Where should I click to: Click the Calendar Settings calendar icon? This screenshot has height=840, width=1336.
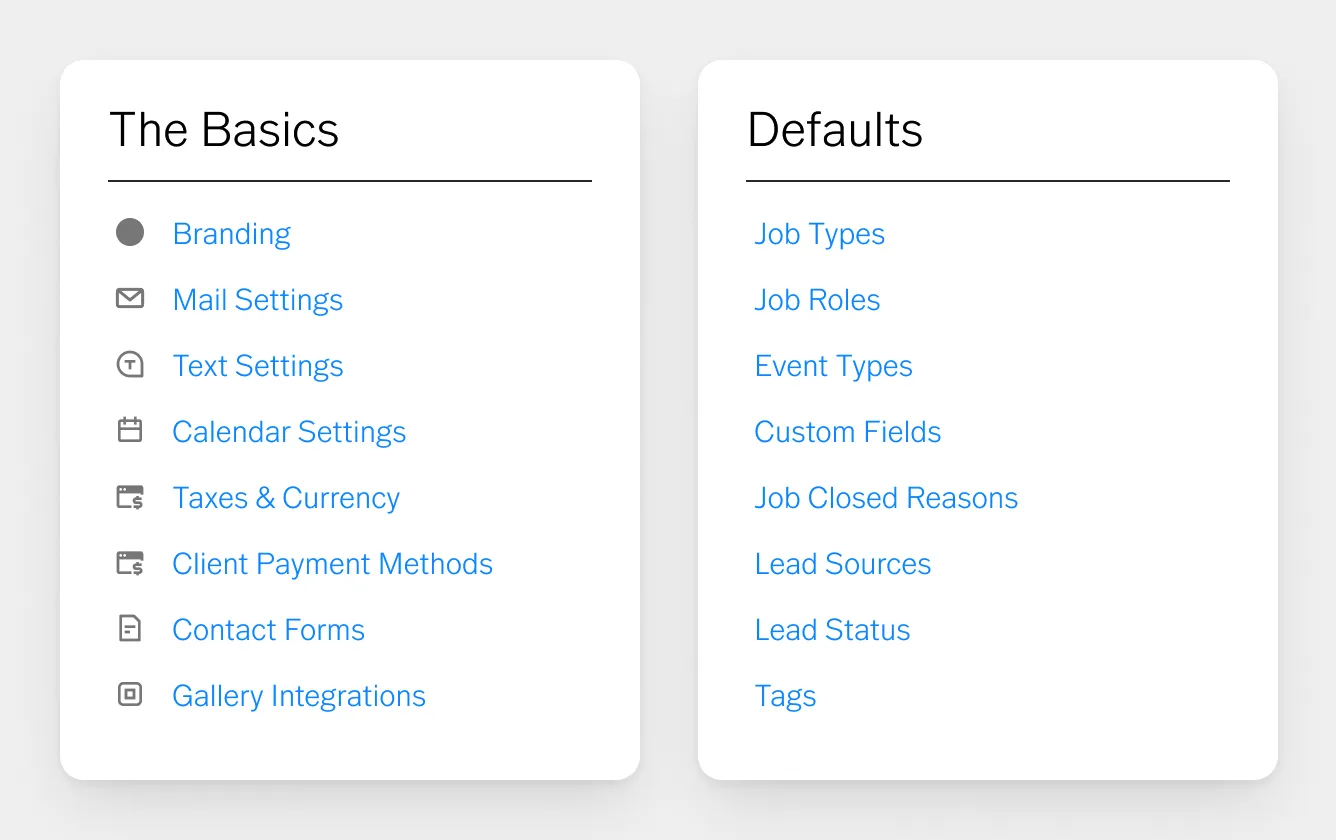click(130, 430)
